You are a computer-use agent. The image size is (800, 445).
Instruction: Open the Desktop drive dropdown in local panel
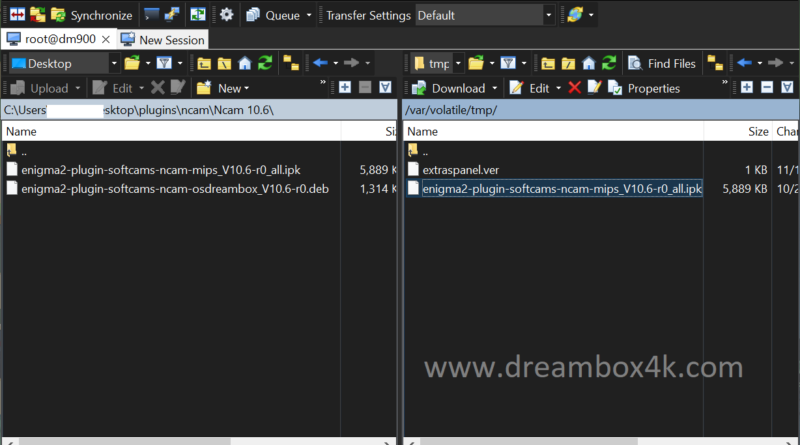[x=65, y=63]
